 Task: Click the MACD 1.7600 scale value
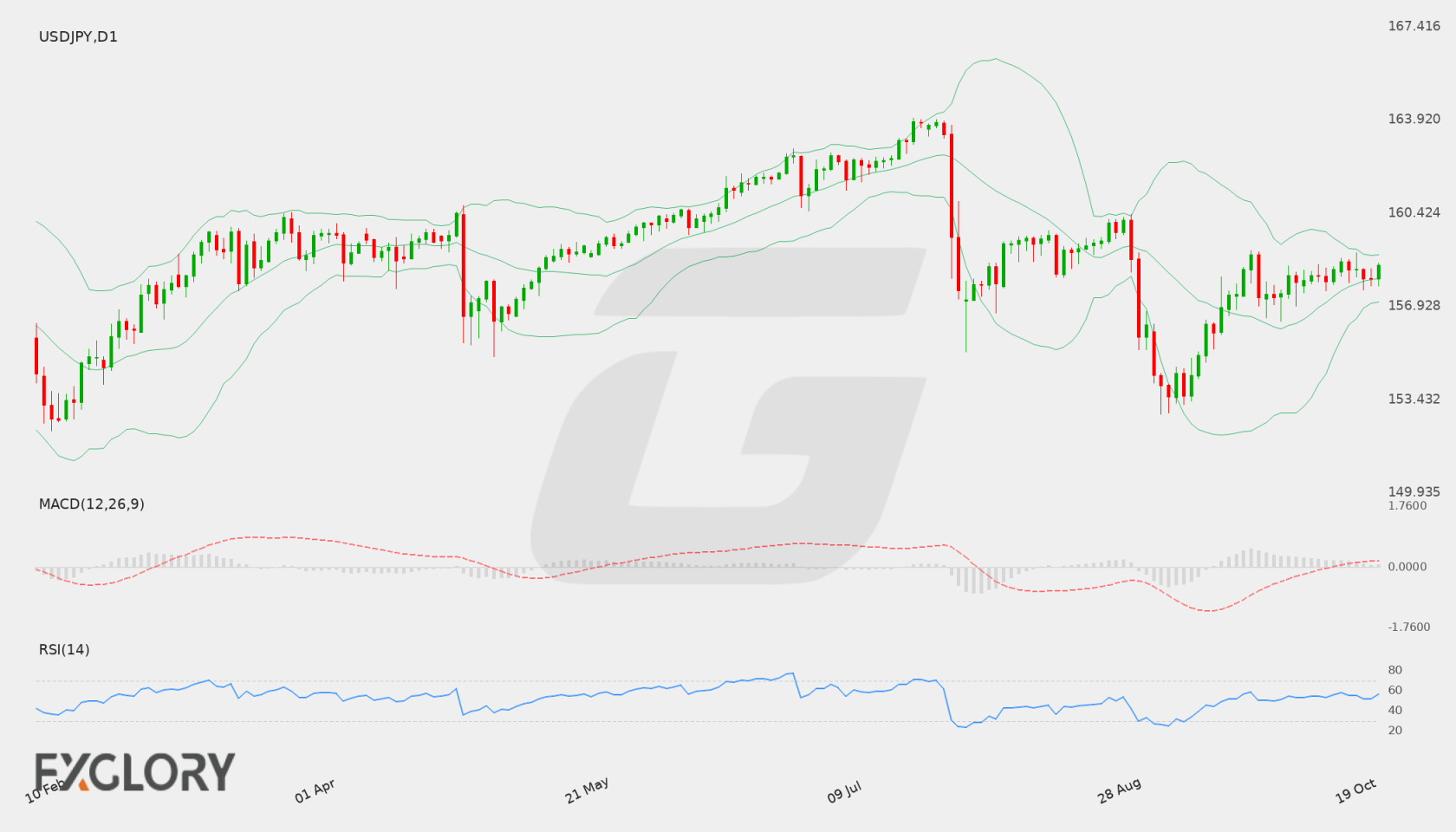[x=1407, y=505]
